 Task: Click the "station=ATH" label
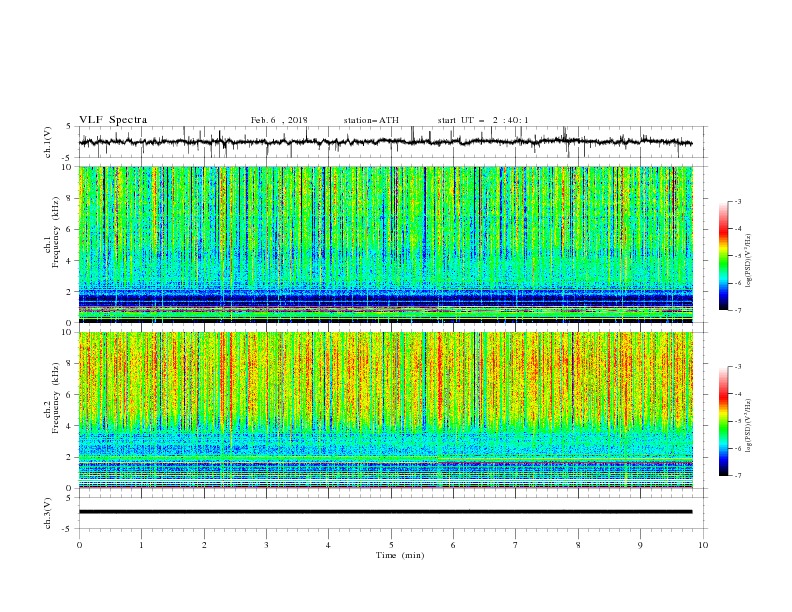[371, 120]
